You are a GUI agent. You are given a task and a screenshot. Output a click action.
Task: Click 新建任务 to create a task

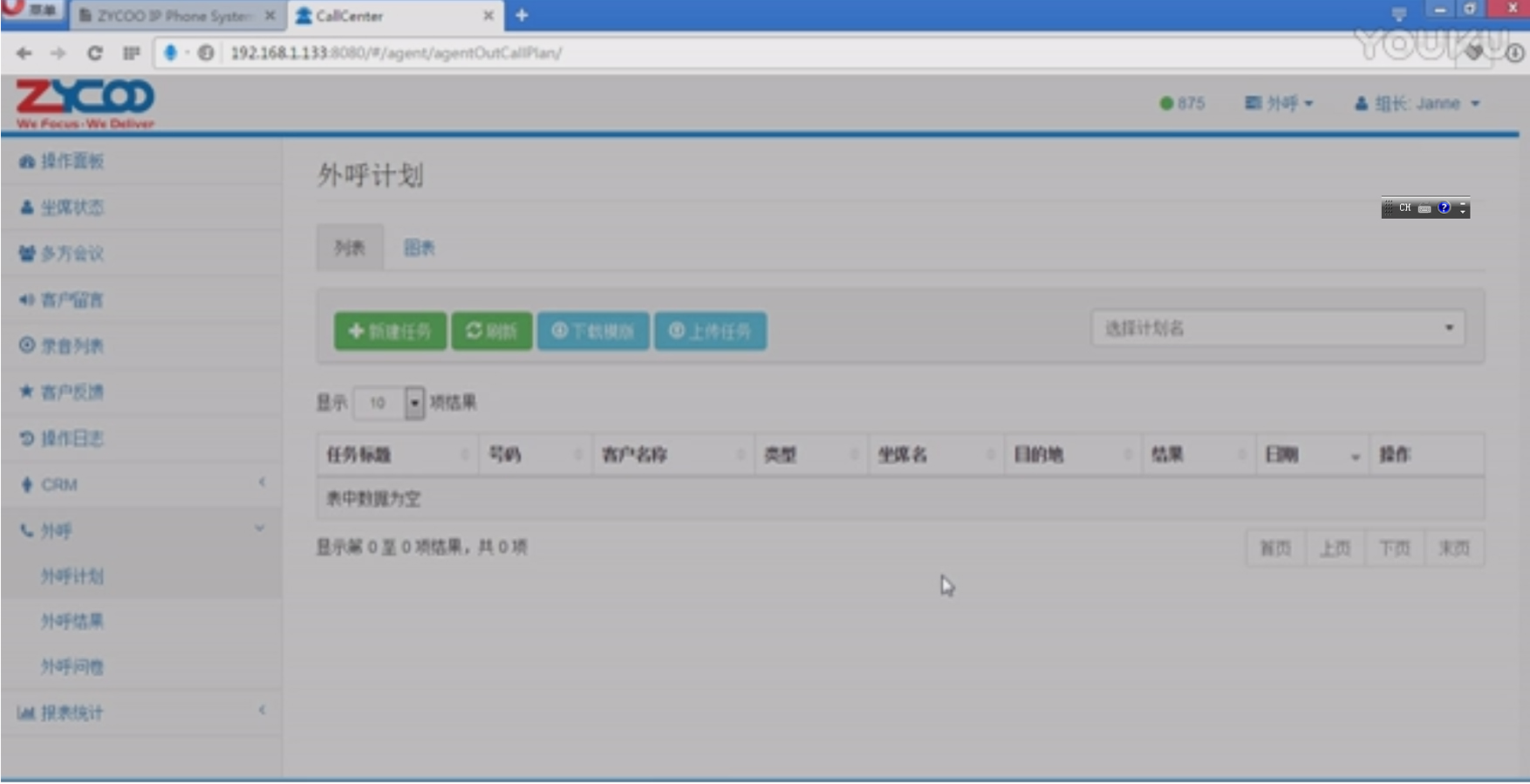pyautogui.click(x=390, y=331)
